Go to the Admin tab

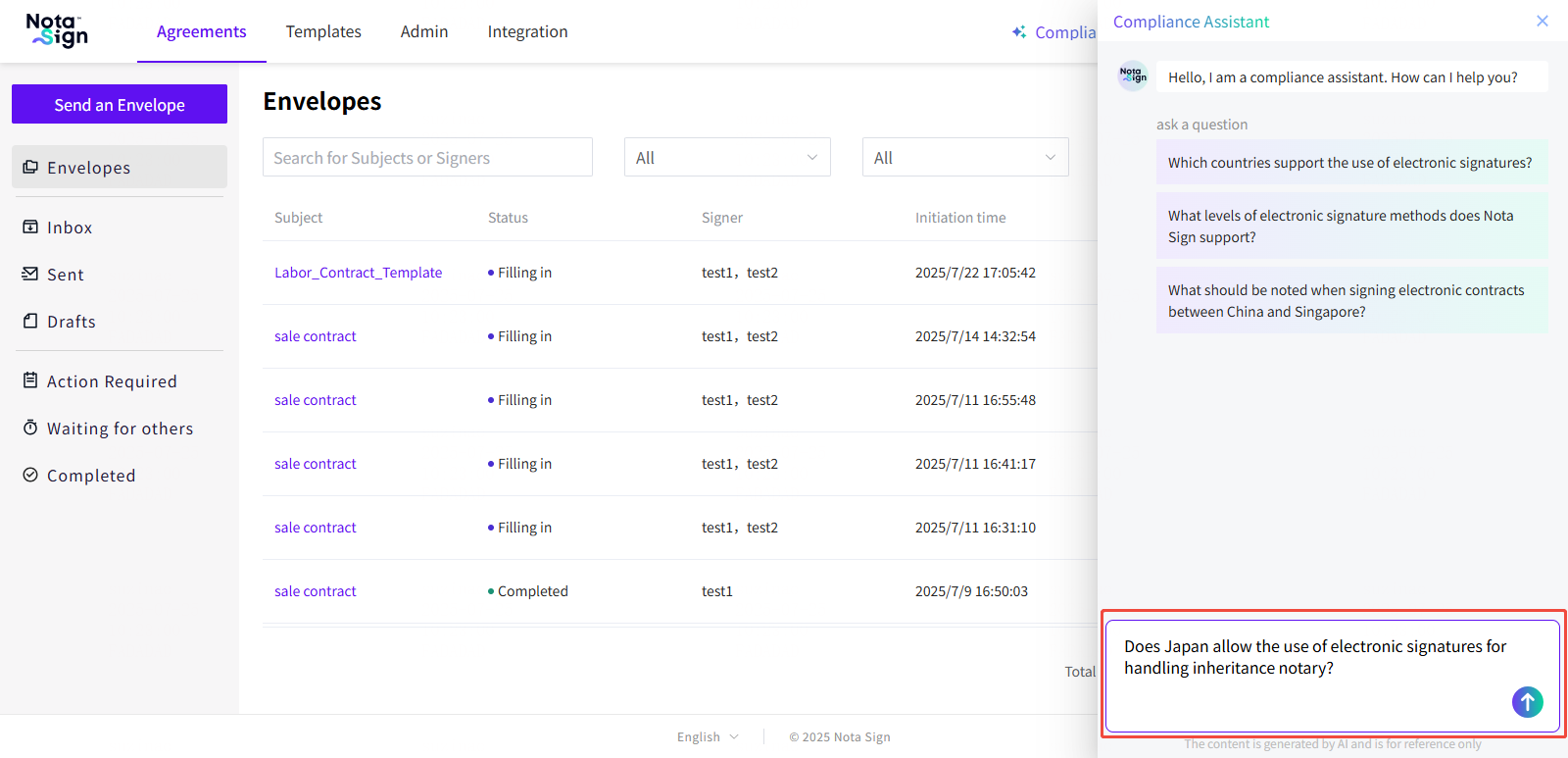423,31
